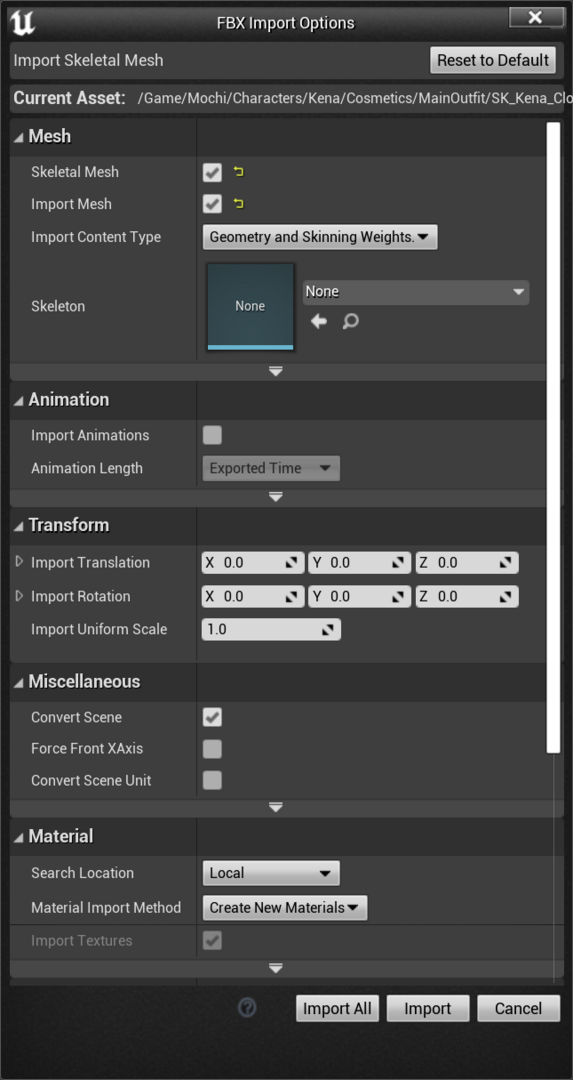Collapse the Miscellaneous section header
573x1080 pixels.
click(x=76, y=681)
